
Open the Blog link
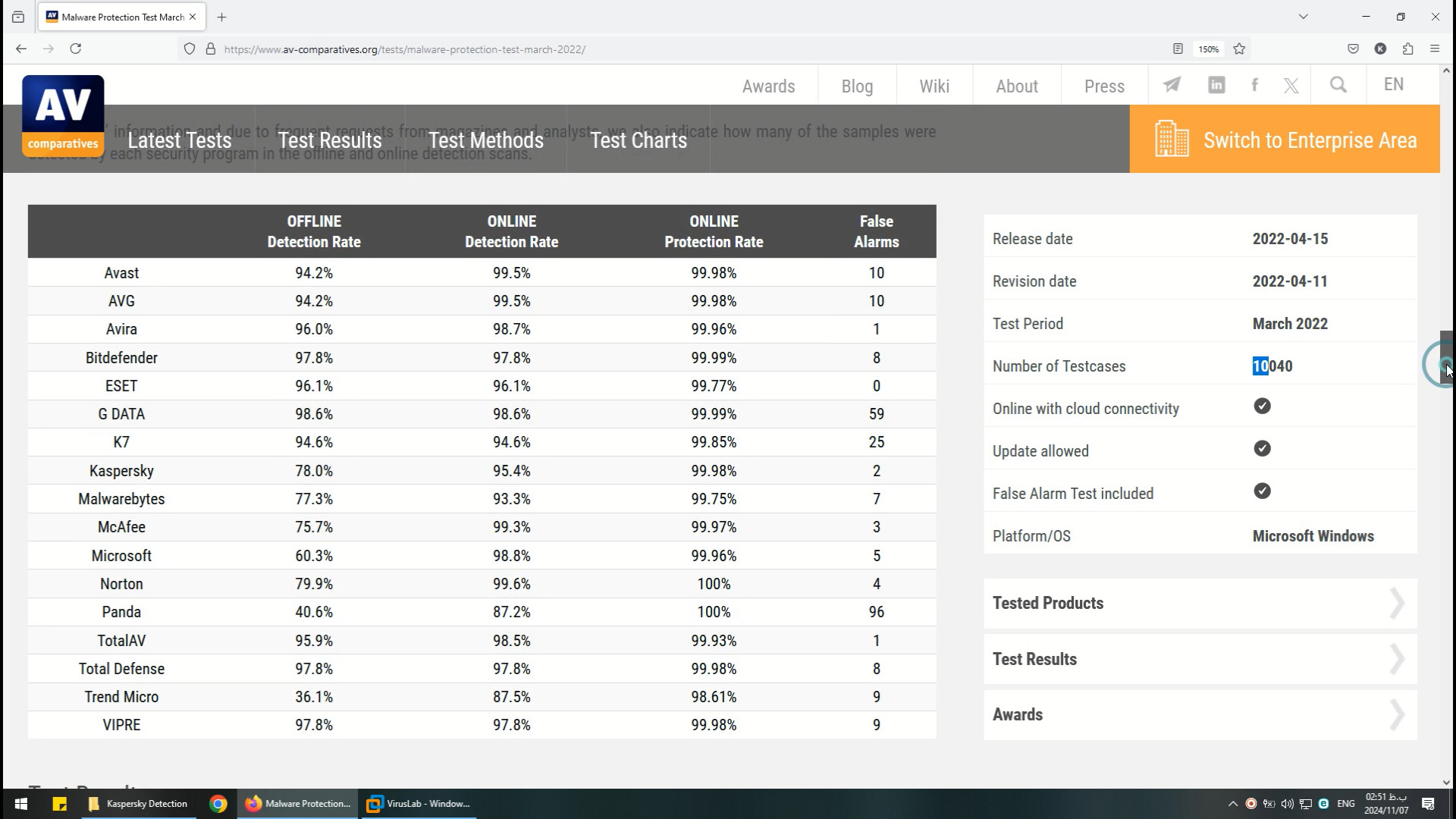(857, 86)
